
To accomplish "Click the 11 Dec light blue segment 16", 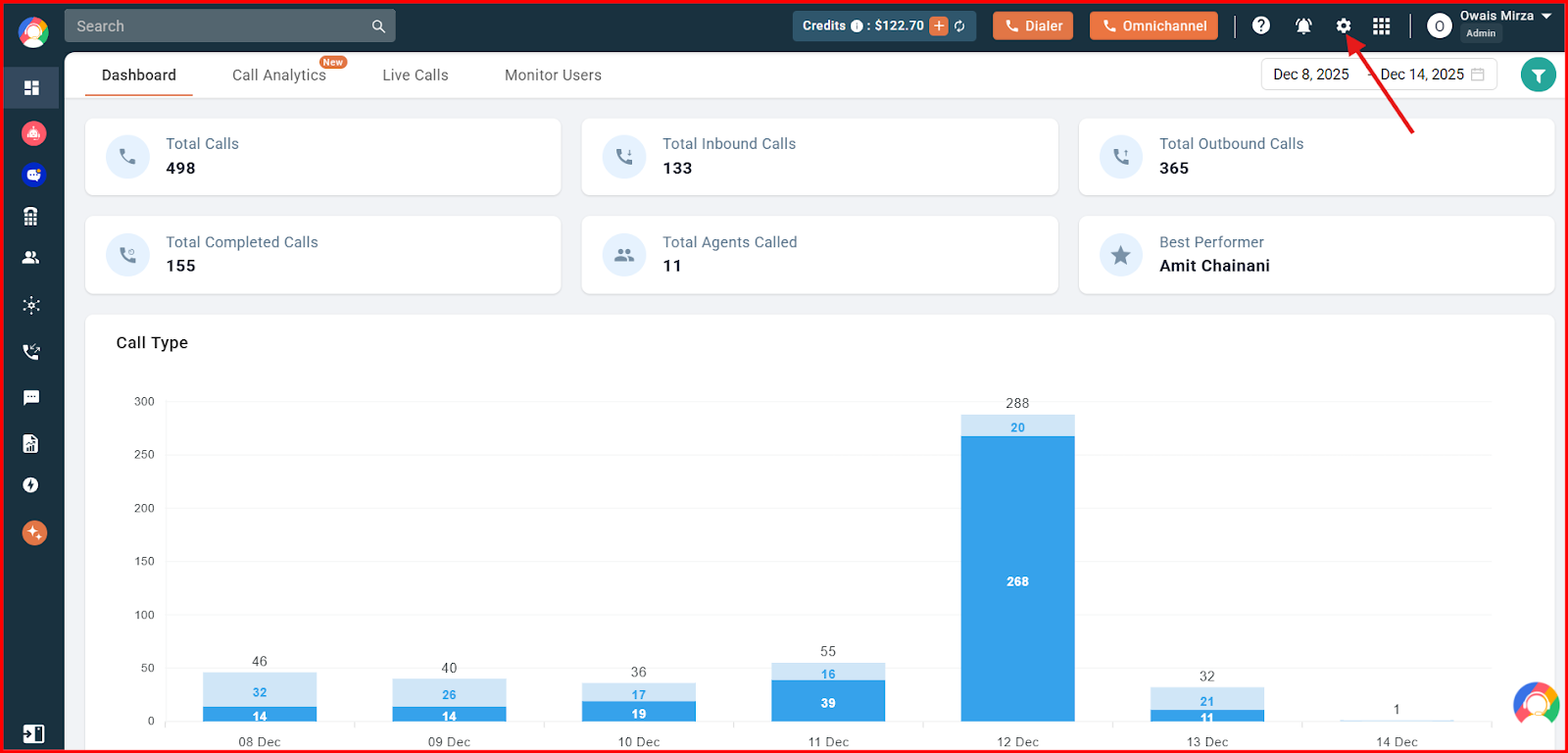I will tap(828, 672).
